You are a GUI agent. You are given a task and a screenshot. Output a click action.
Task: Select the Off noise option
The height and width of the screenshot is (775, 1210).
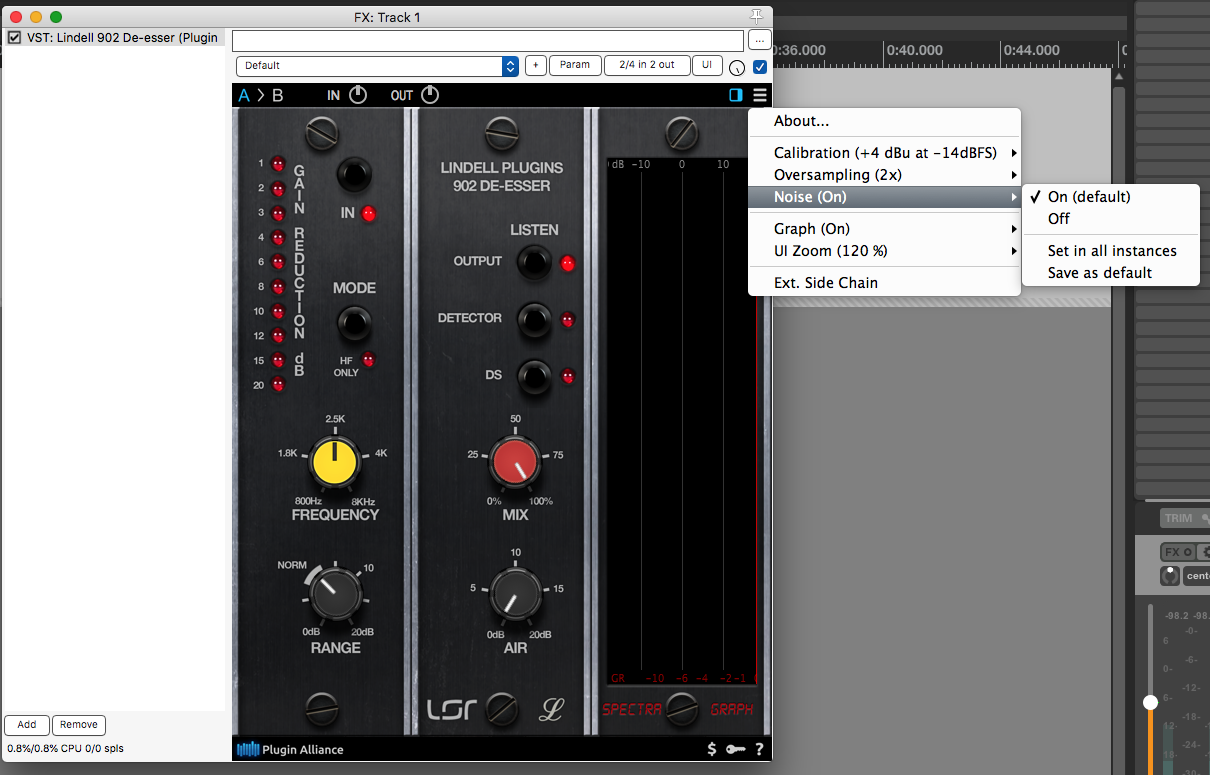pos(1110,218)
